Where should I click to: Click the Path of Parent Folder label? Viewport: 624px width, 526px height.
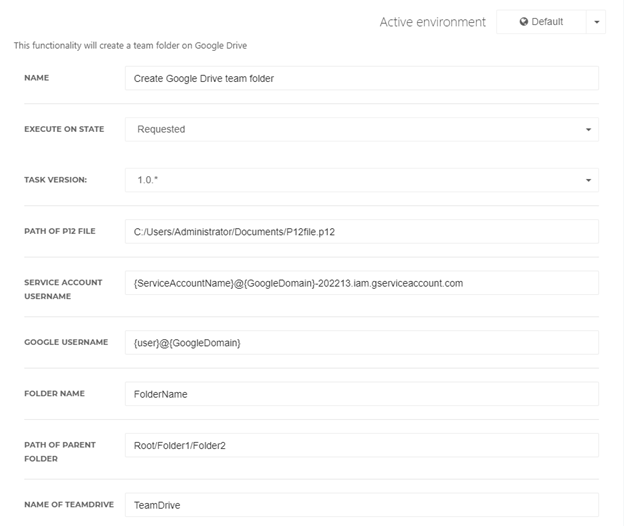pos(60,452)
